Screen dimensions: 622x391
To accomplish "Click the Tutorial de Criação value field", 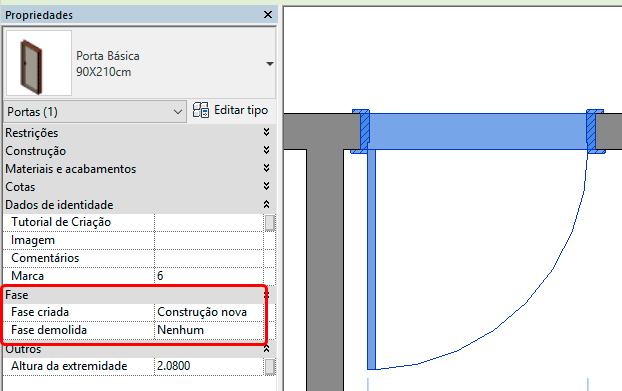I will pos(209,222).
